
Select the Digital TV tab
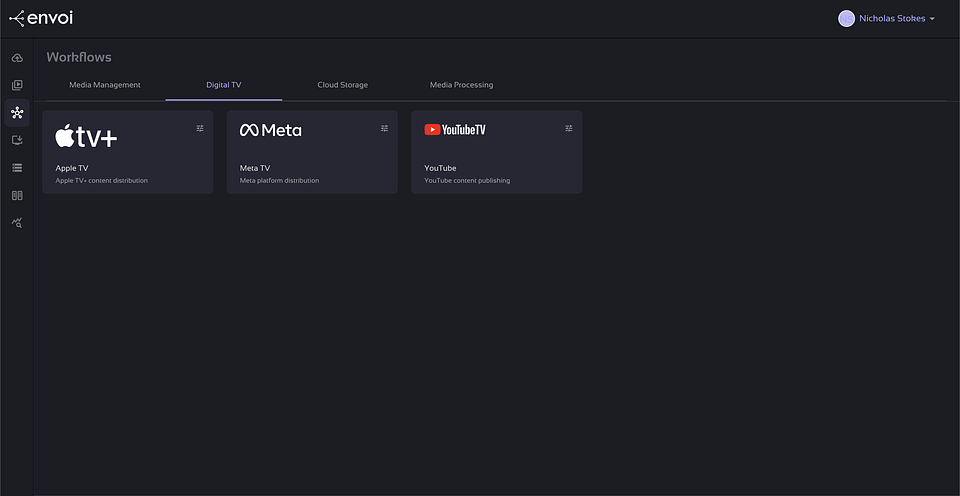223,85
